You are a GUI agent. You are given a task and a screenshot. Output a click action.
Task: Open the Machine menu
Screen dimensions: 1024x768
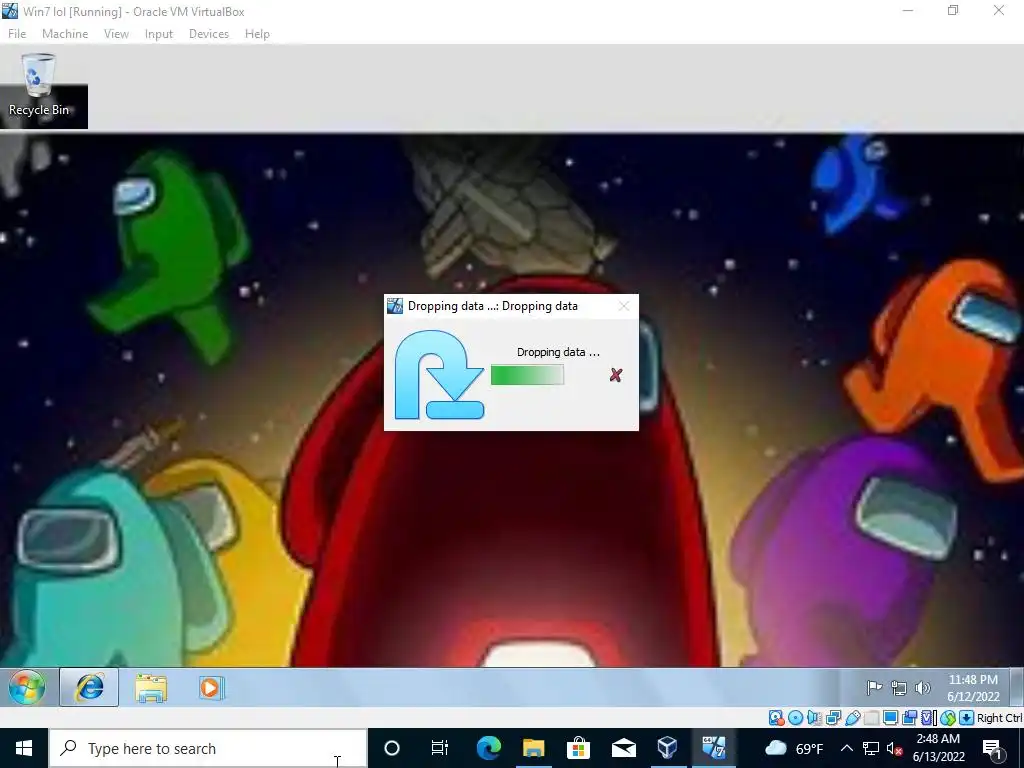[x=65, y=34]
